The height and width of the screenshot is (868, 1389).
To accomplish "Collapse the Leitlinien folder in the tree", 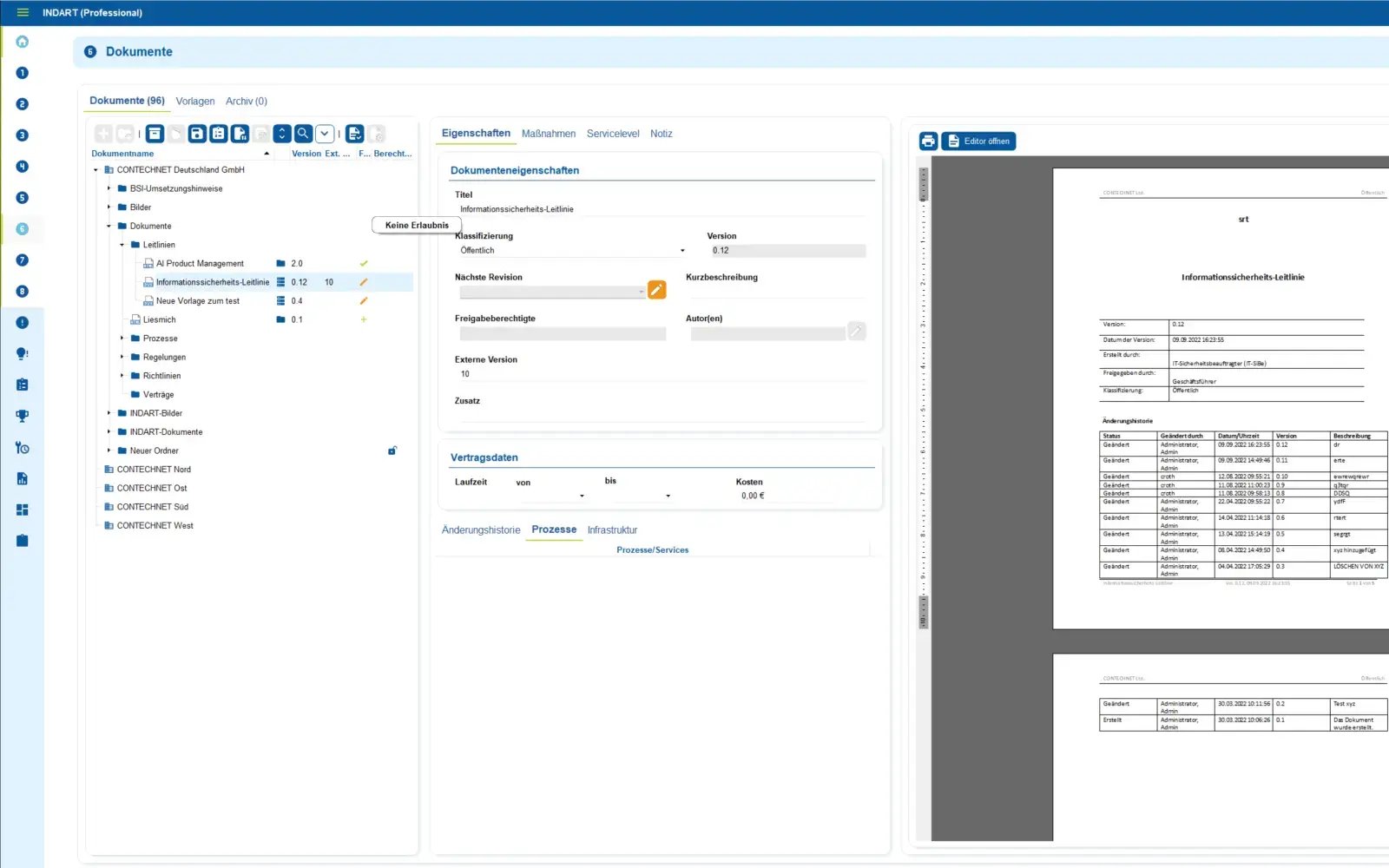I will coord(122,245).
